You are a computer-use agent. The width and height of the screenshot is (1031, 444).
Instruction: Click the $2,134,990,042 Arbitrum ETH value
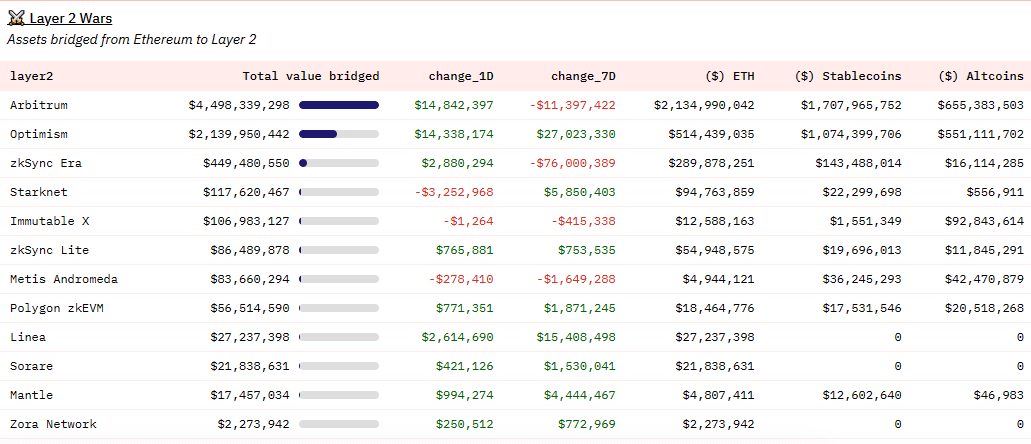coord(704,105)
